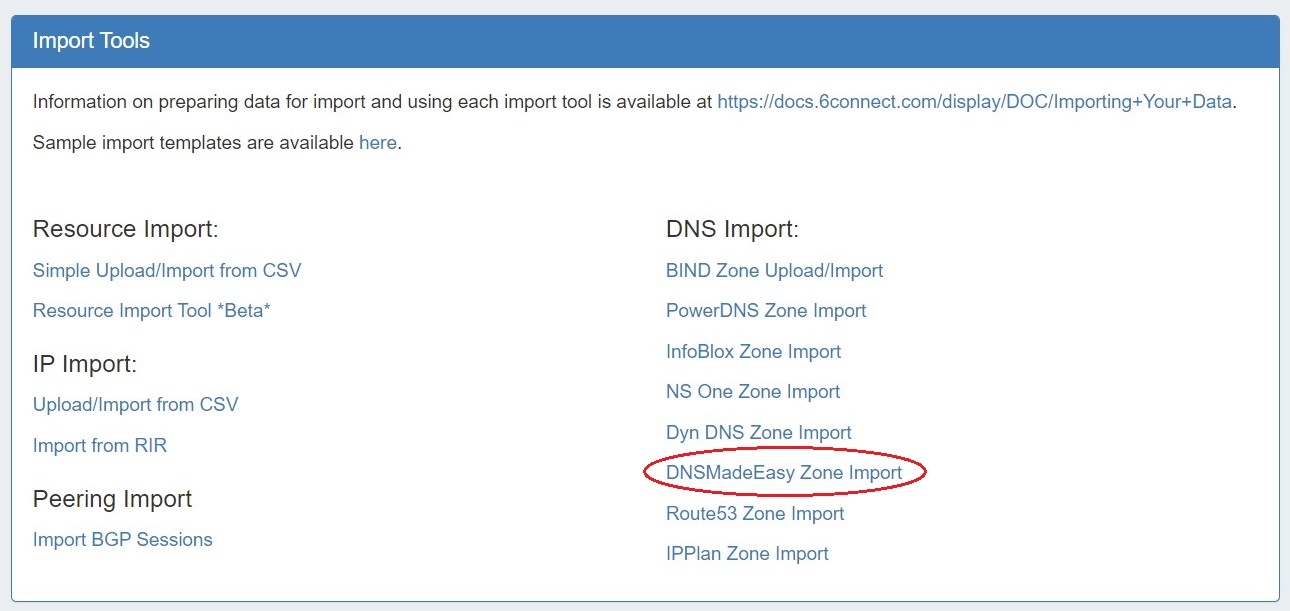Select Route53 Zone Import
The image size is (1290, 611).
pyautogui.click(x=755, y=513)
